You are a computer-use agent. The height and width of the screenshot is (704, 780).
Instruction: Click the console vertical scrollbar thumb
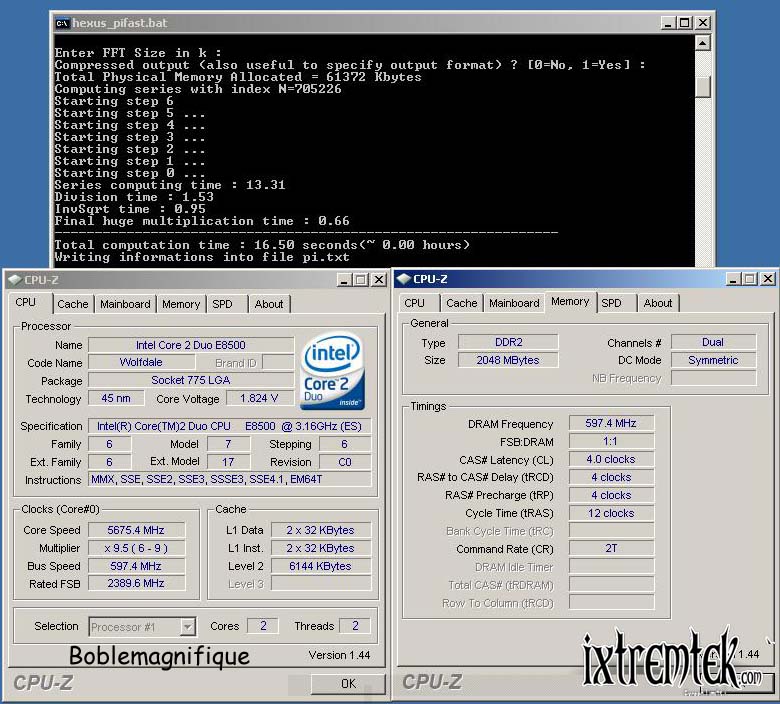702,87
